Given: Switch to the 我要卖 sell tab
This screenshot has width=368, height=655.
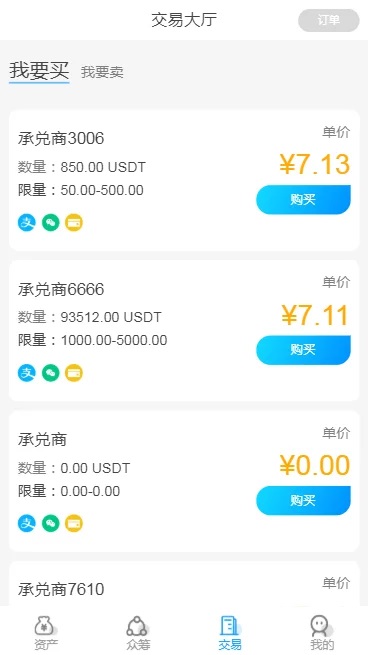Looking at the screenshot, I should pos(102,72).
